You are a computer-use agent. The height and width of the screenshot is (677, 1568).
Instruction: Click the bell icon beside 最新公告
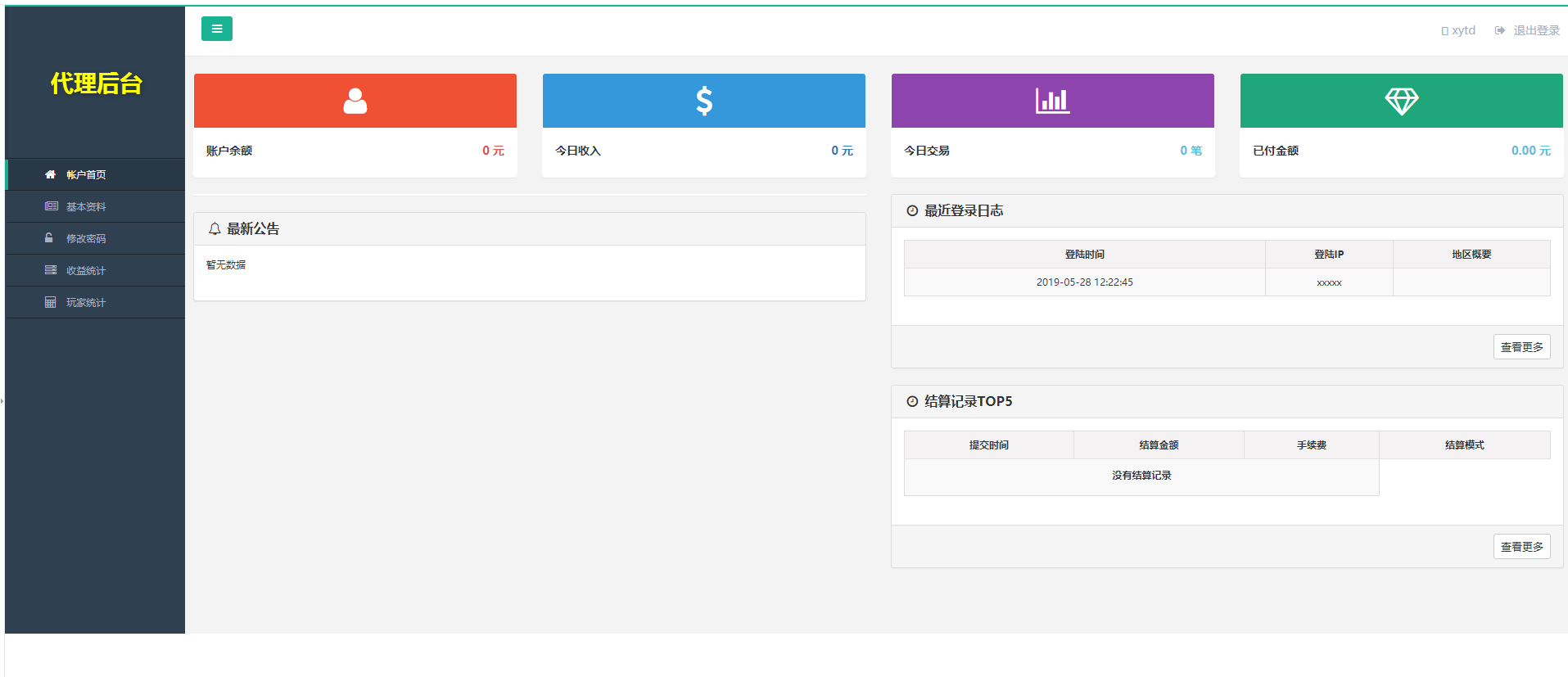coord(215,229)
